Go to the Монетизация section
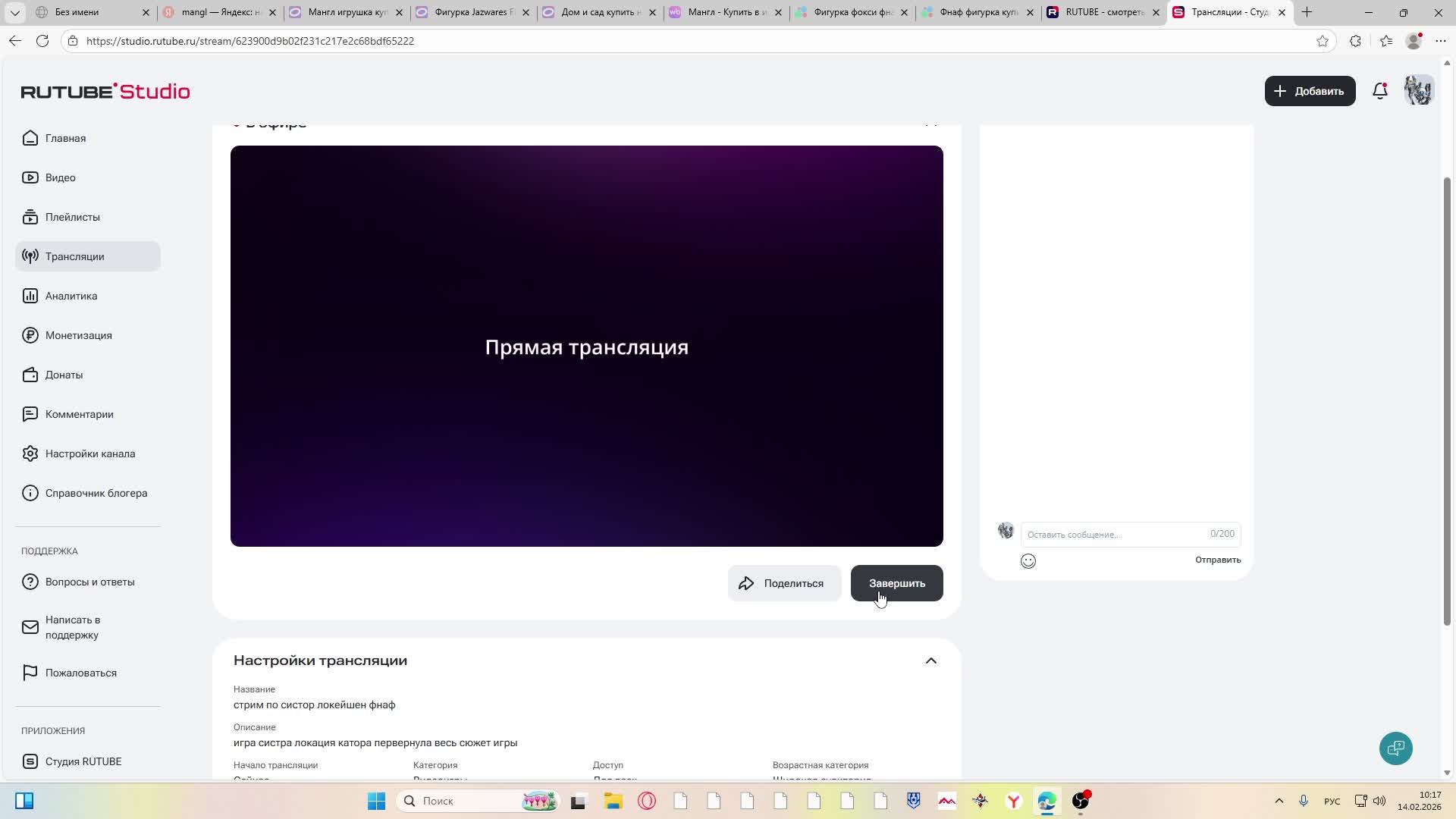Viewport: 1456px width, 819px height. pos(78,335)
